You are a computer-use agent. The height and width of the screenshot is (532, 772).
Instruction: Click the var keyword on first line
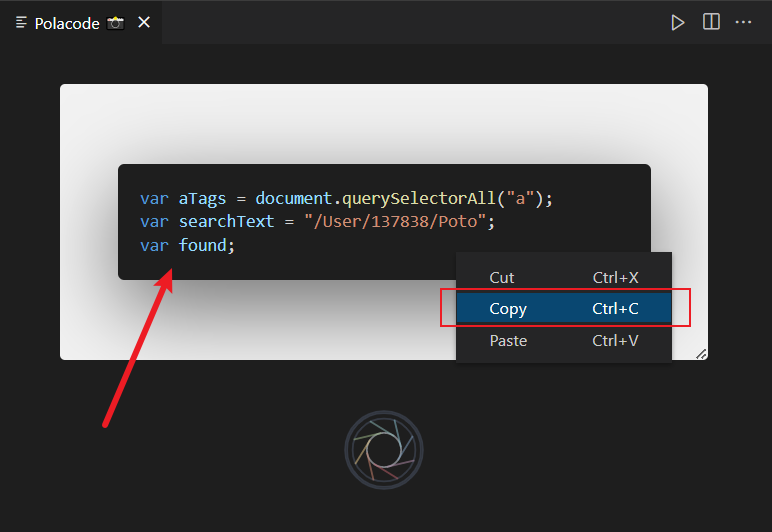pyautogui.click(x=154, y=198)
